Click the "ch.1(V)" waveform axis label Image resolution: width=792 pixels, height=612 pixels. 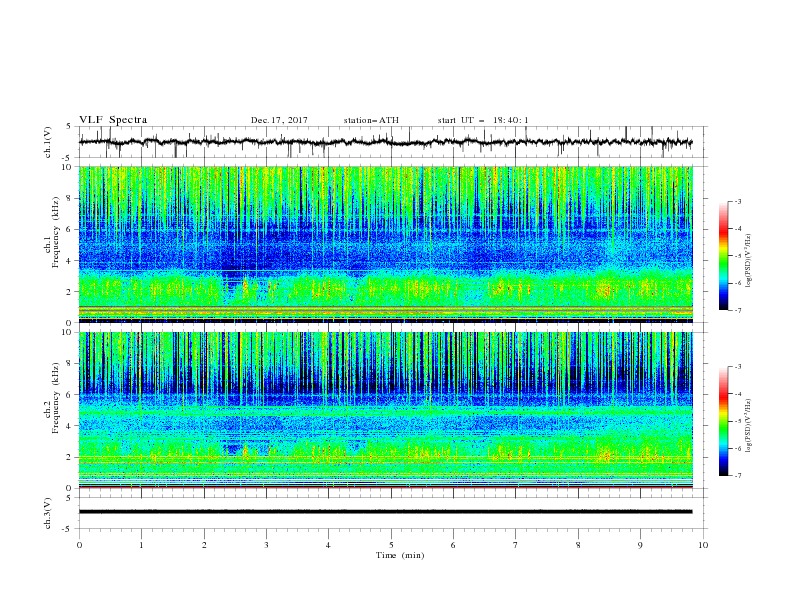click(x=48, y=142)
